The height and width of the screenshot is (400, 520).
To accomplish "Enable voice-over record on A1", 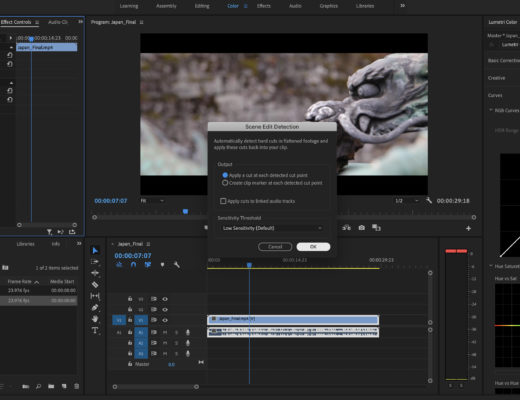I will click(x=188, y=332).
